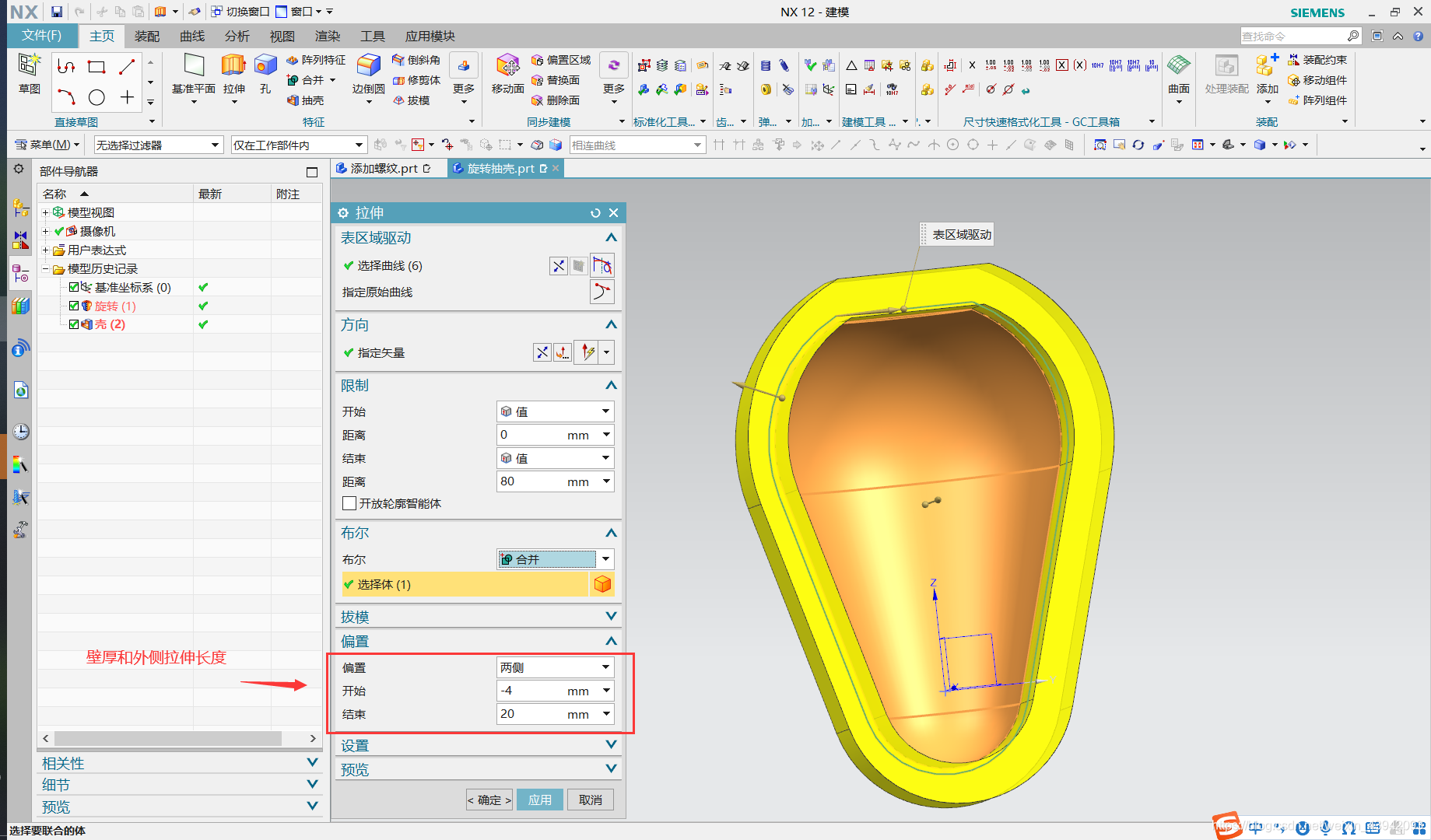Image resolution: width=1431 pixels, height=840 pixels.
Task: Open the 移动组件 move component tool
Action: click(1317, 80)
